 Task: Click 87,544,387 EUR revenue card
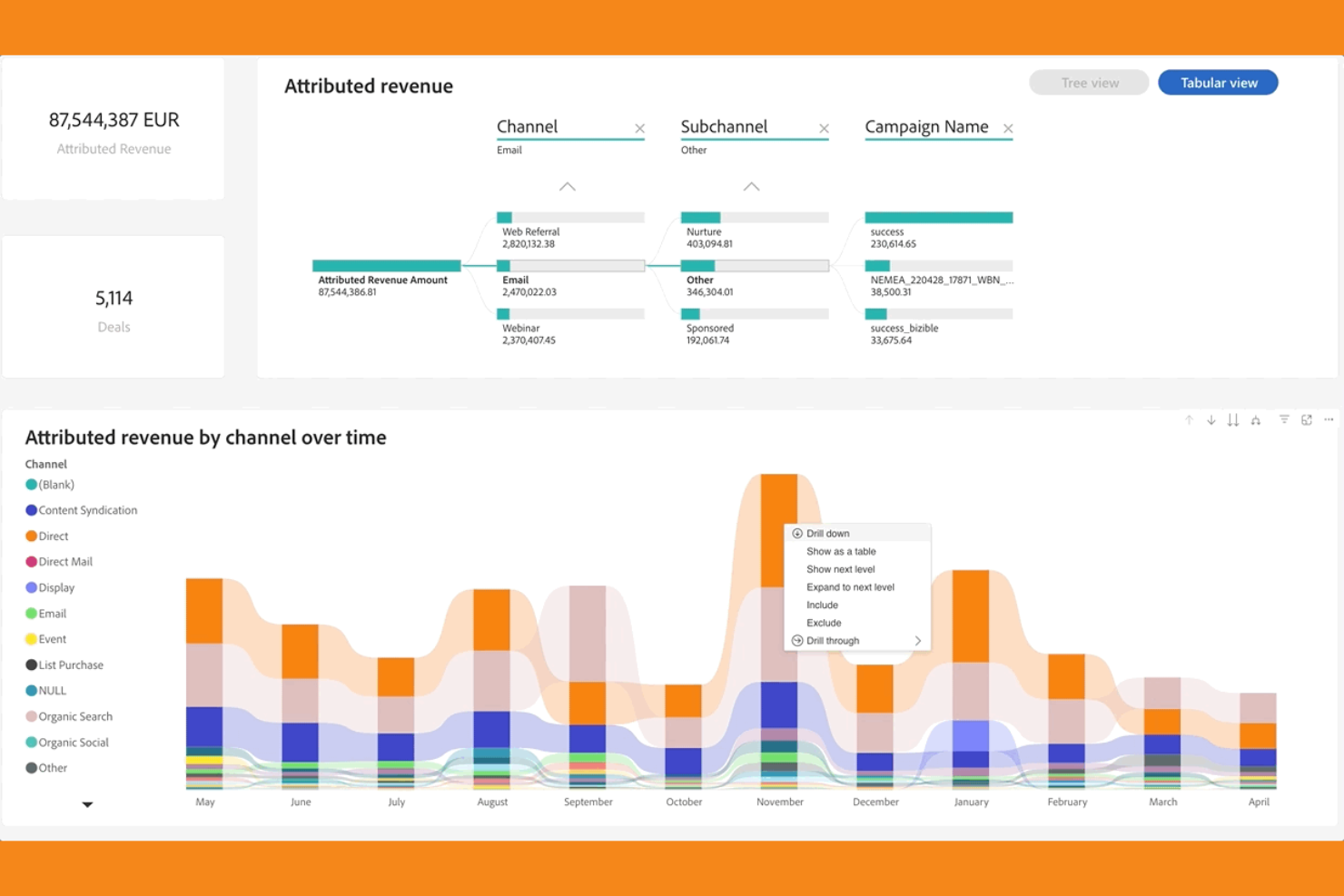click(114, 128)
